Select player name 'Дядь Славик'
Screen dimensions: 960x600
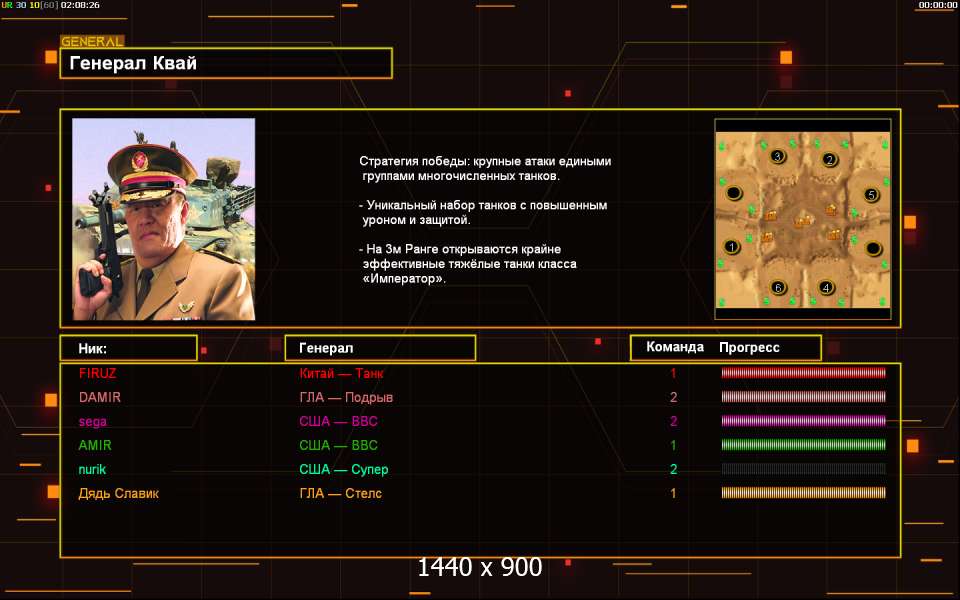click(119, 493)
